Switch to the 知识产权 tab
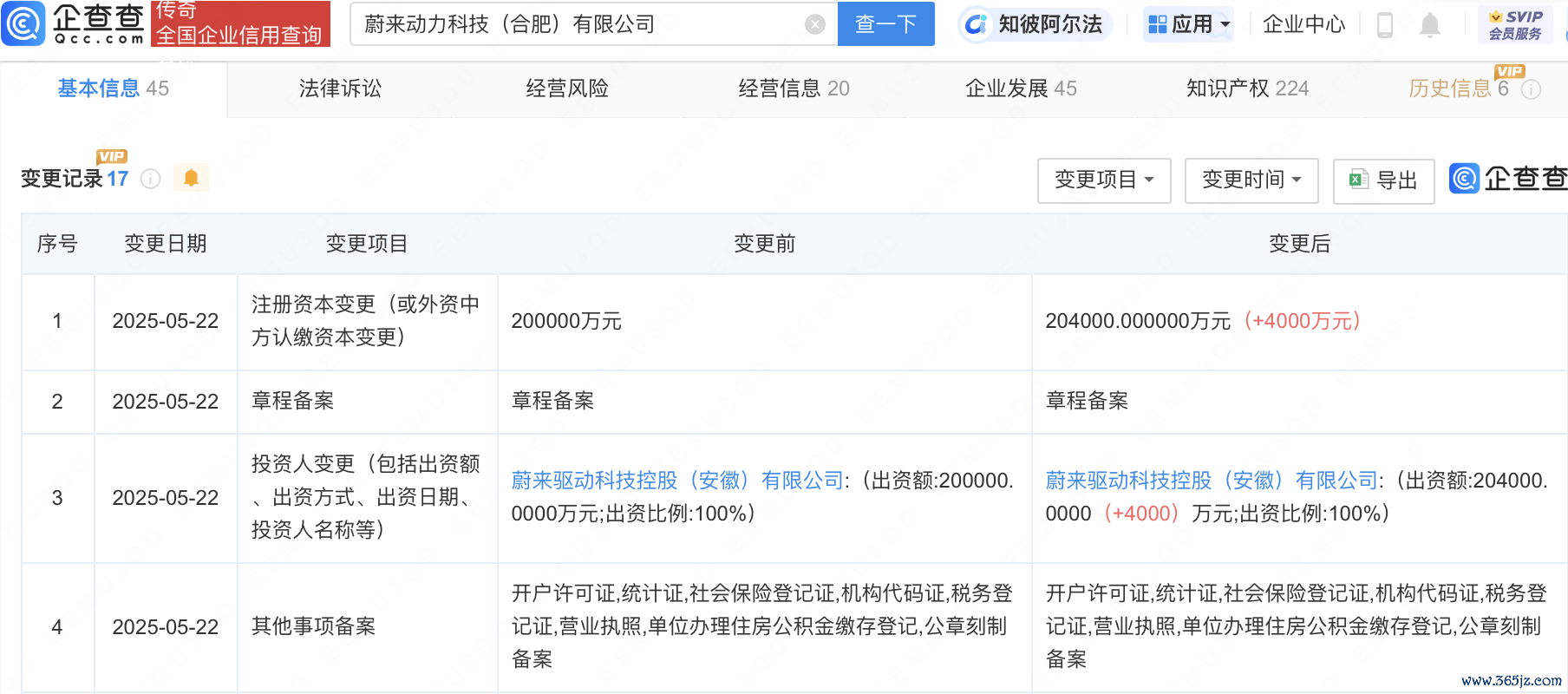 (x=1247, y=88)
